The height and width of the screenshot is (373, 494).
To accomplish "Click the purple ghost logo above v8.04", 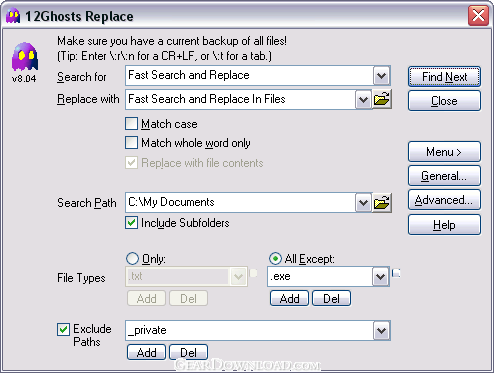I will tap(25, 57).
